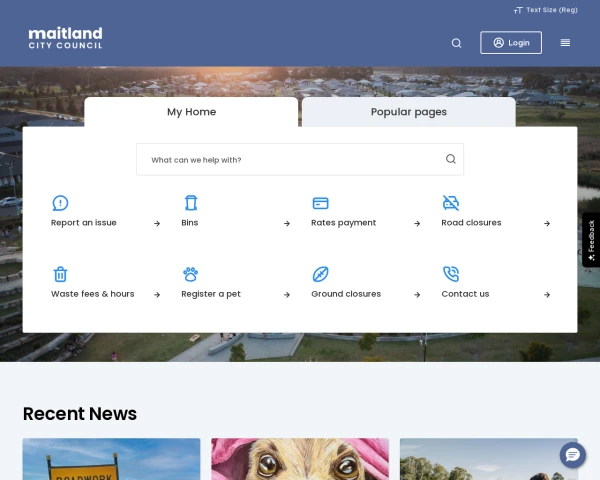The width and height of the screenshot is (600, 480).
Task: Click the Register a pet paw icon
Action: tap(191, 274)
